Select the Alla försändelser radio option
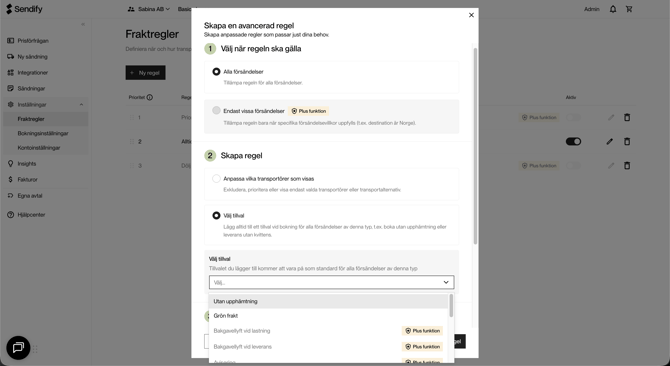 [x=216, y=72]
